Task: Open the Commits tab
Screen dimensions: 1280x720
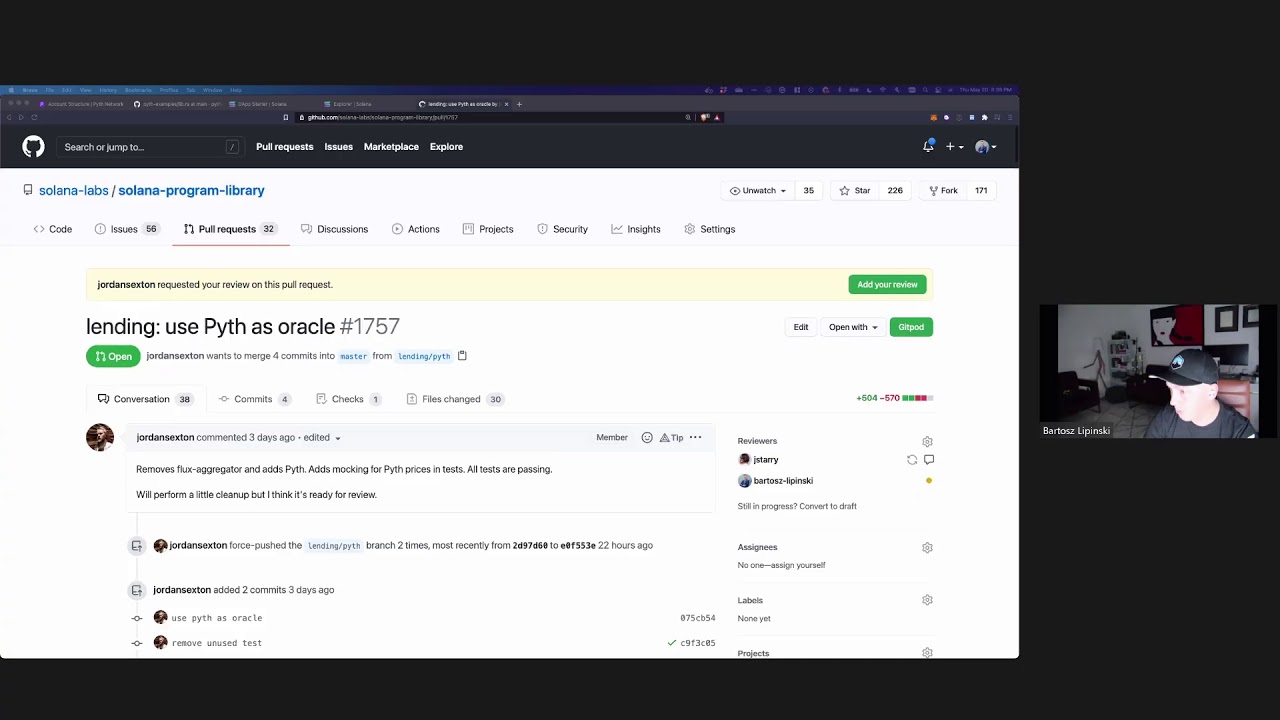Action: coord(254,399)
